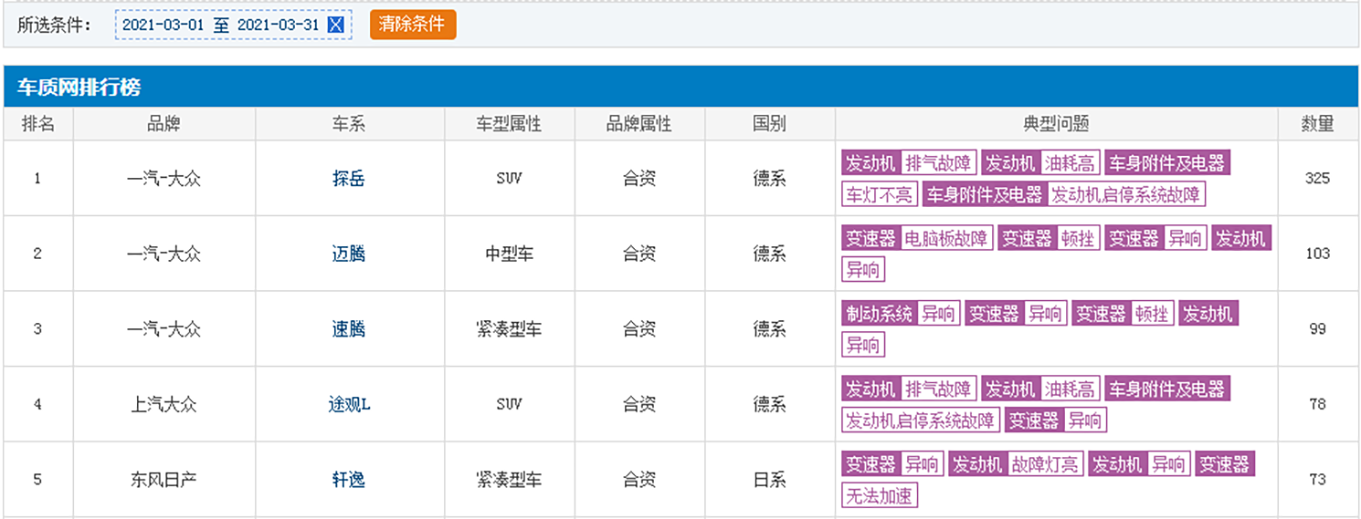Click the 东风日产 brand cell
1361x519 pixels.
(x=164, y=480)
